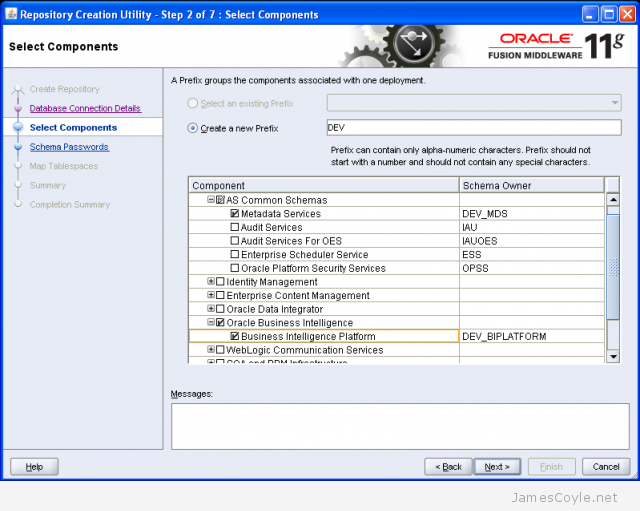Click the Schema Owner column header
Image resolution: width=640 pixels, height=511 pixels.
click(532, 185)
